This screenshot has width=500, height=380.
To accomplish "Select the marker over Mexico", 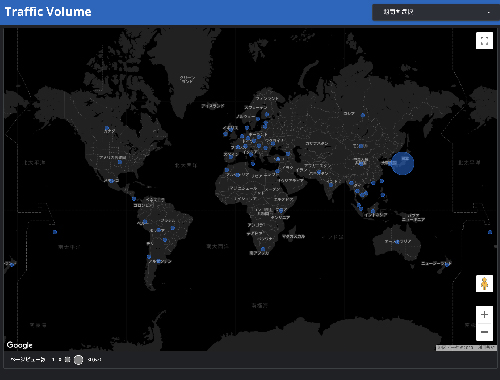I will 112,181.
